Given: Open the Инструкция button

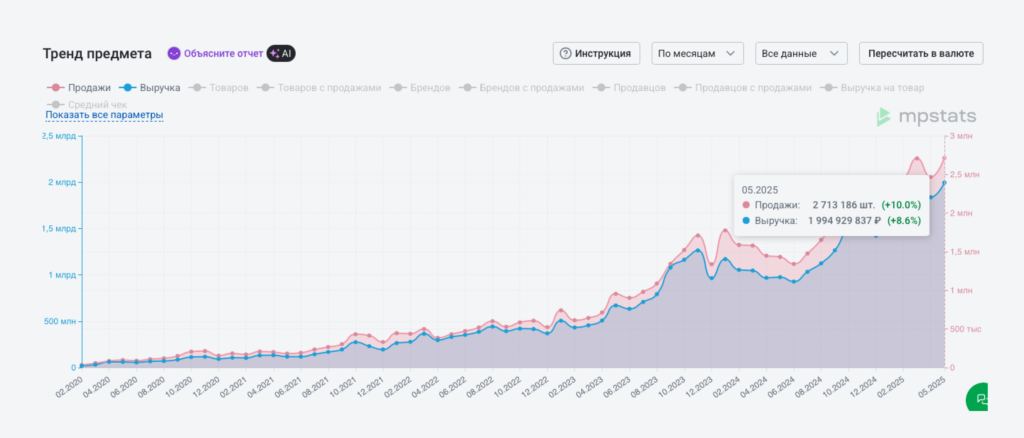Looking at the screenshot, I should [597, 53].
